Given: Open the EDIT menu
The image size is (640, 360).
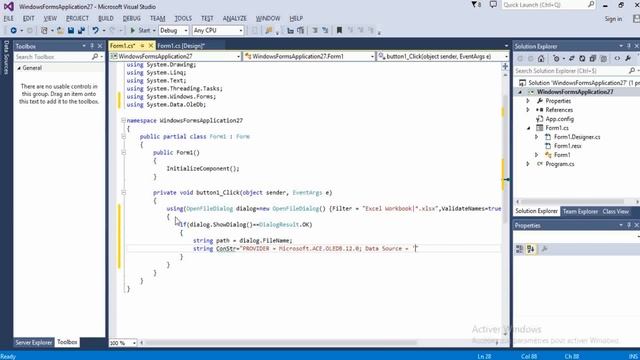Looking at the screenshot, I should click(29, 18).
